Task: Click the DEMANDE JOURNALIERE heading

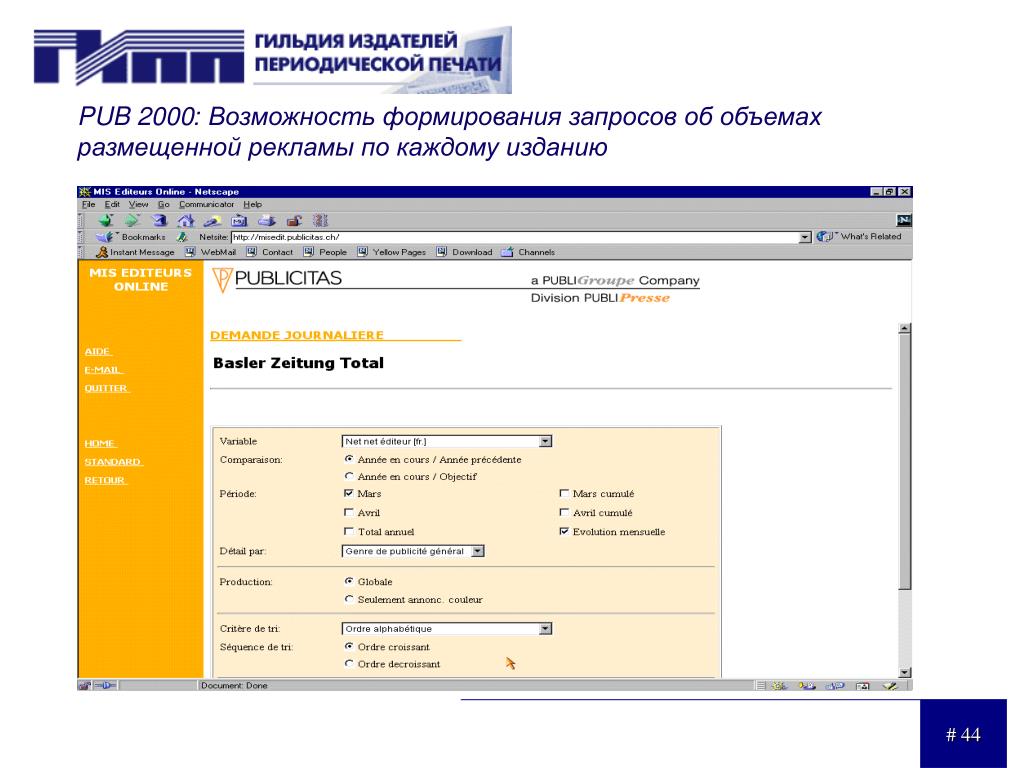Action: [x=297, y=335]
